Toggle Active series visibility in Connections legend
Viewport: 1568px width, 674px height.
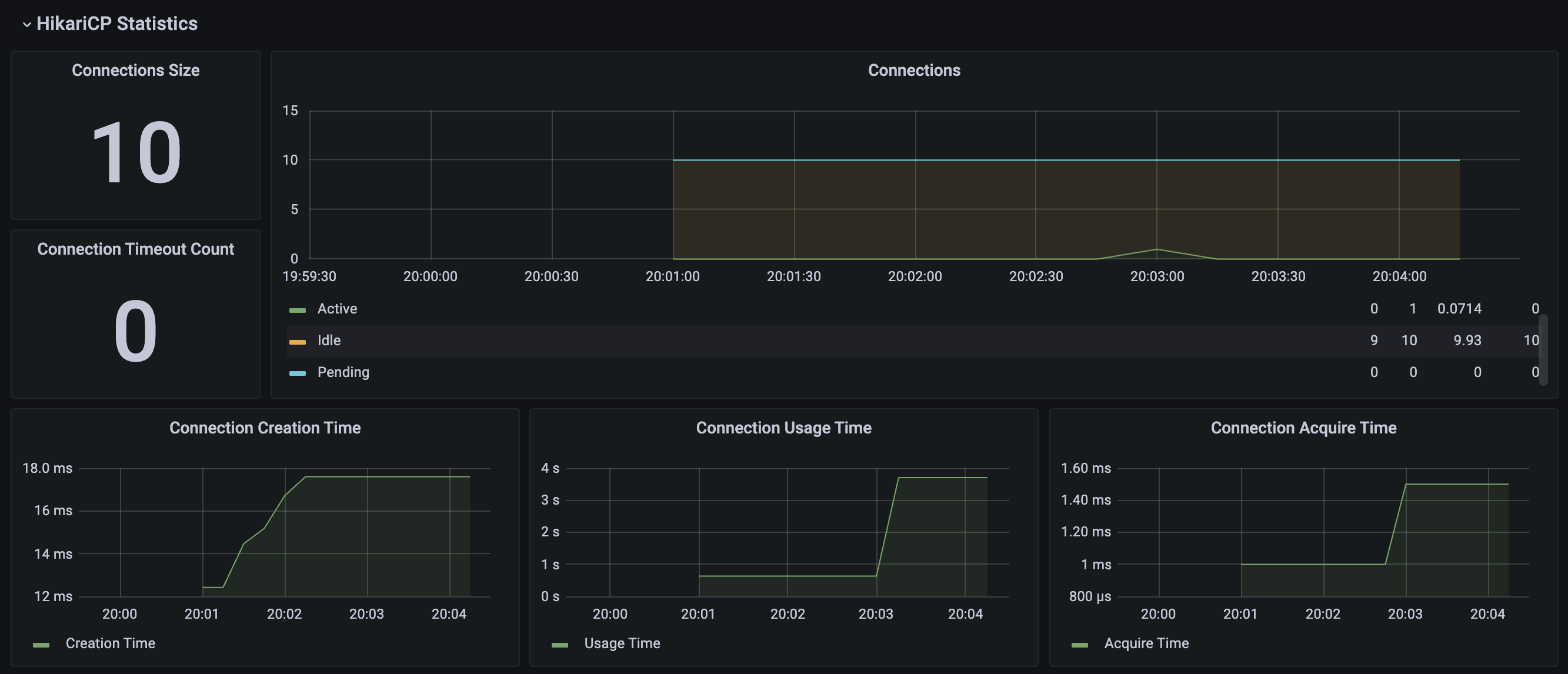(x=337, y=309)
